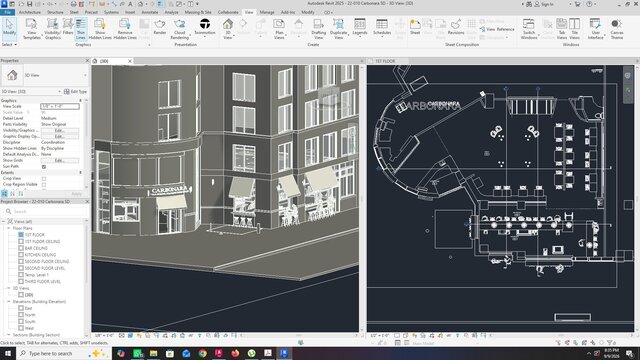
Task: Create a Drafting View
Action: pos(318,29)
